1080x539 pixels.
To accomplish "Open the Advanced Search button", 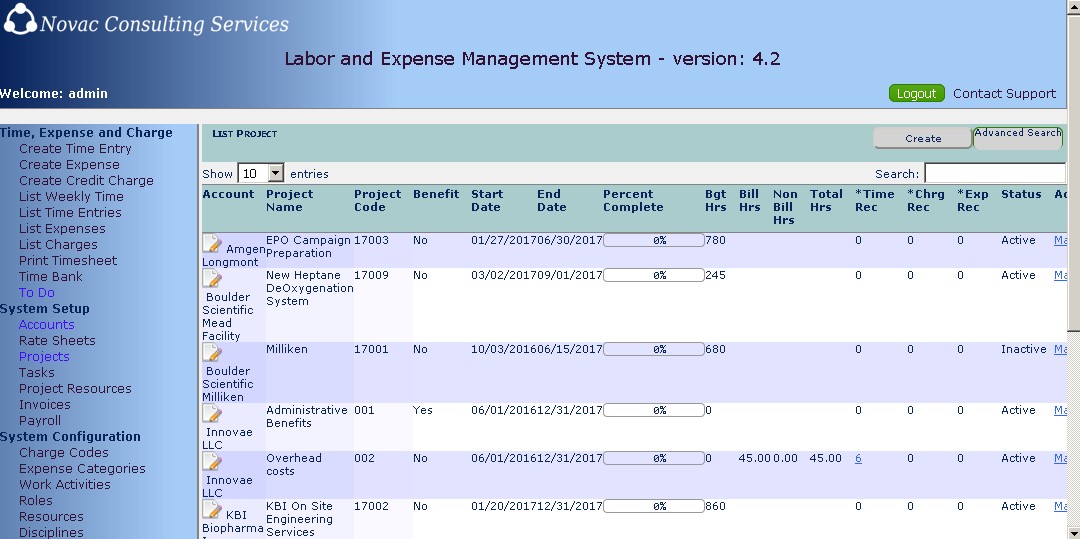I will click(x=1017, y=137).
